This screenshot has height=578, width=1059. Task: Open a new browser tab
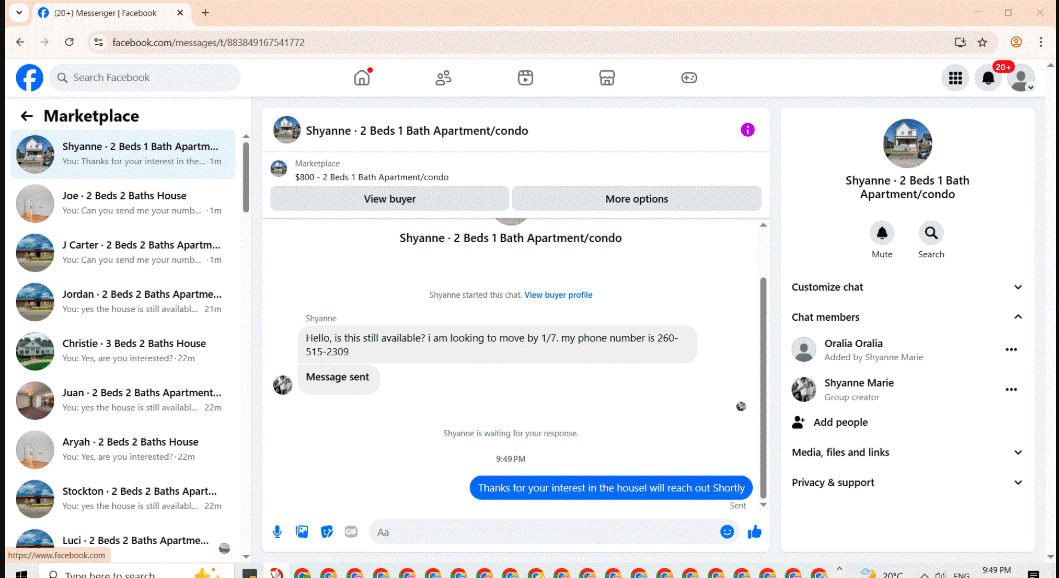pyautogui.click(x=205, y=13)
